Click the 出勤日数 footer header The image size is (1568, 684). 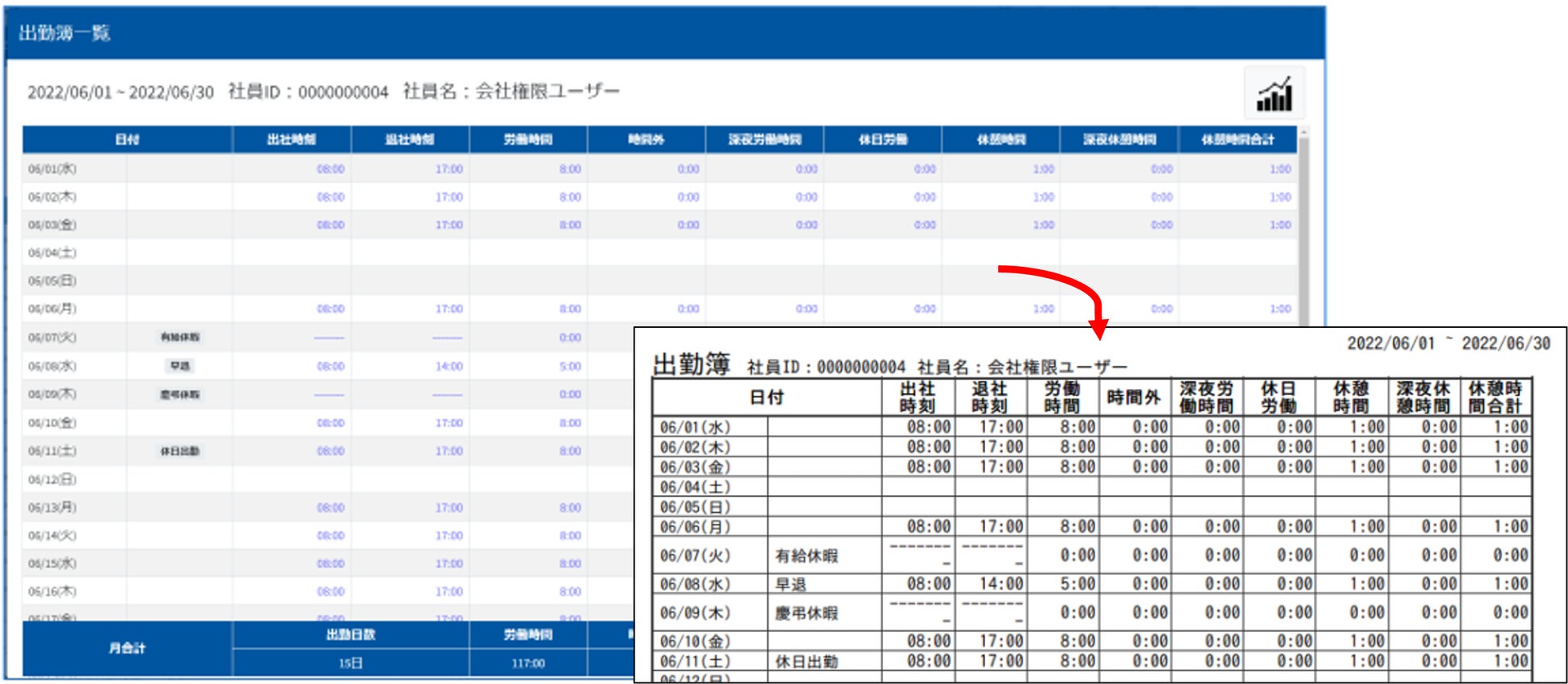(x=351, y=635)
